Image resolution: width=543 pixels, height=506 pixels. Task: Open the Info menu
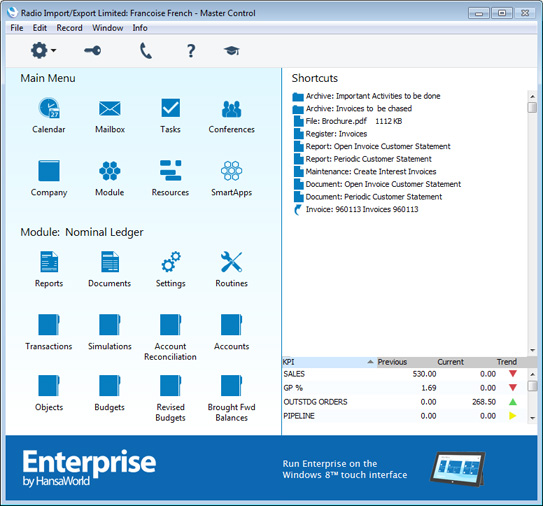click(140, 28)
